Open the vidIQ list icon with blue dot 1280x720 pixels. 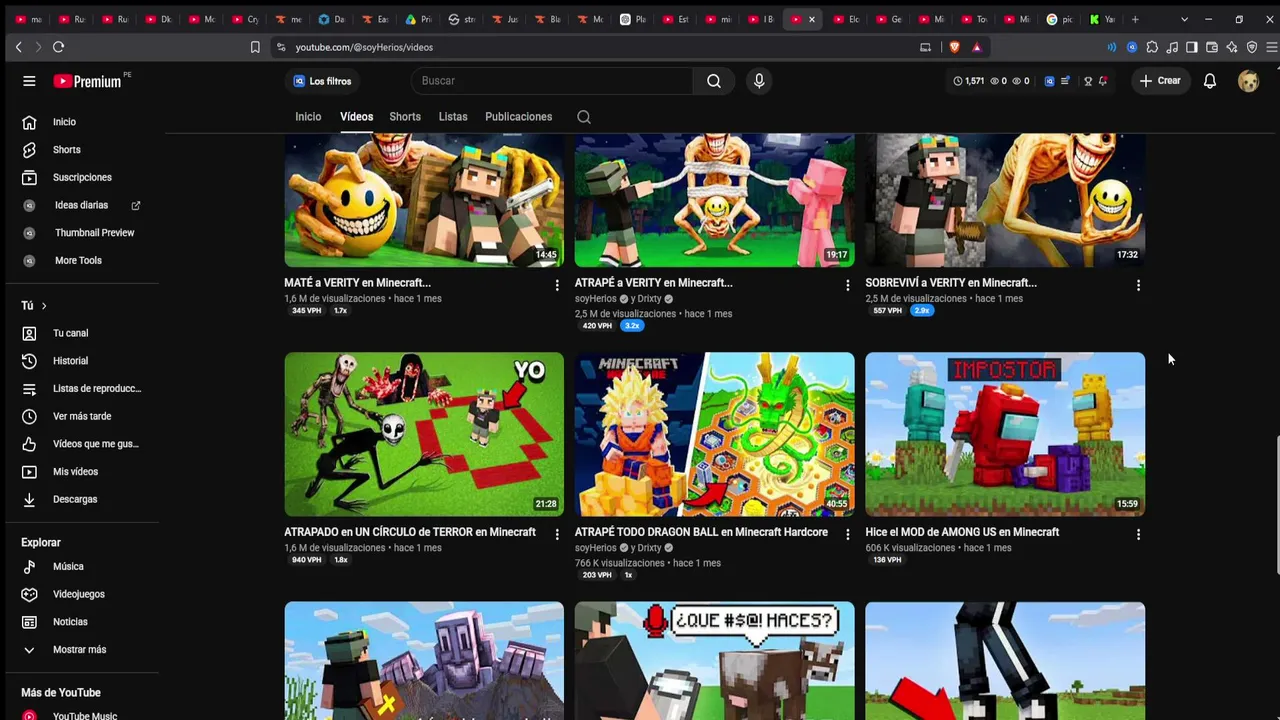[x=1066, y=81]
